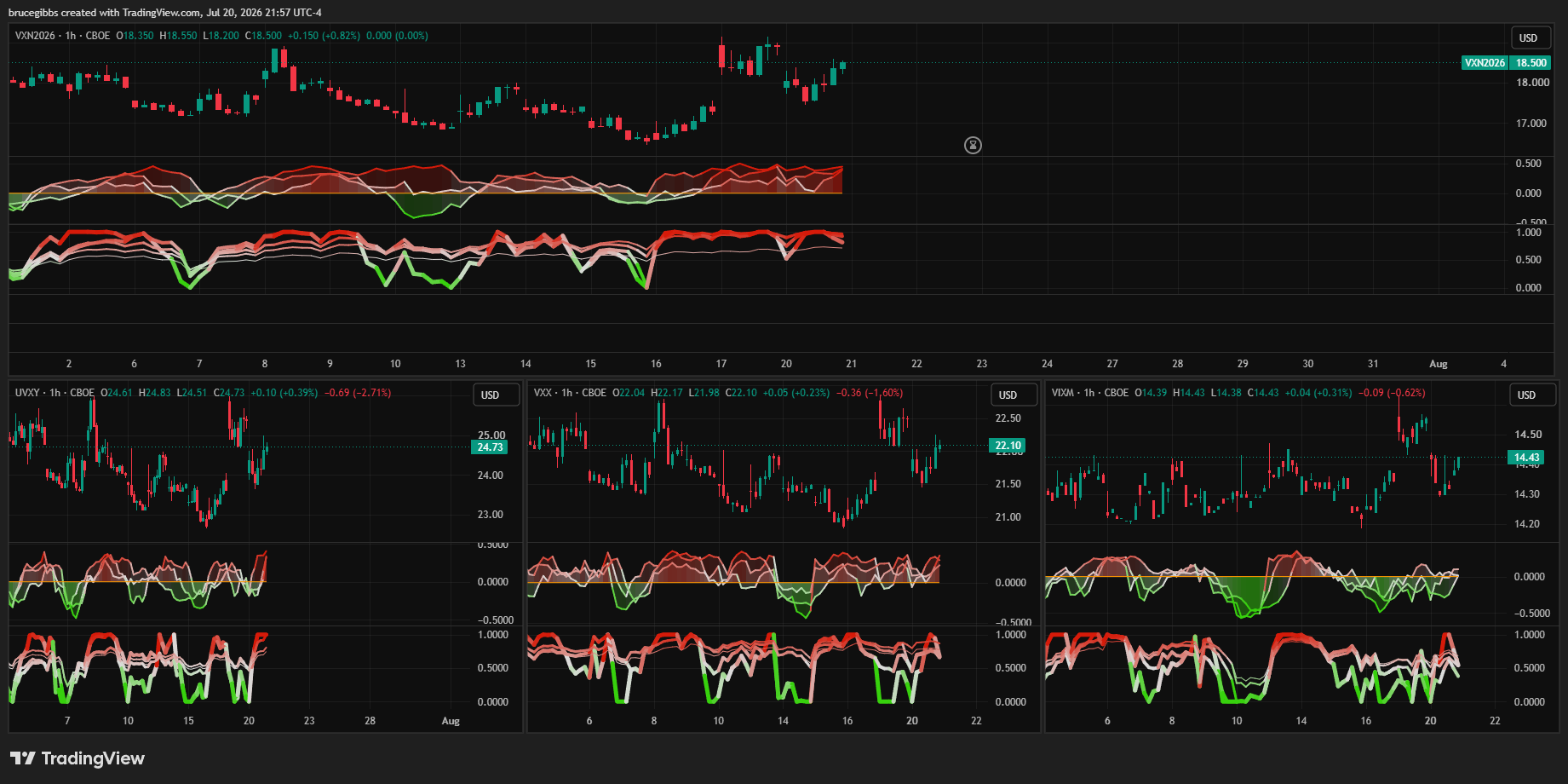Click the 'UVXY · 1h · CBOE' symbol title
The width and height of the screenshot is (1568, 784).
click(x=55, y=393)
